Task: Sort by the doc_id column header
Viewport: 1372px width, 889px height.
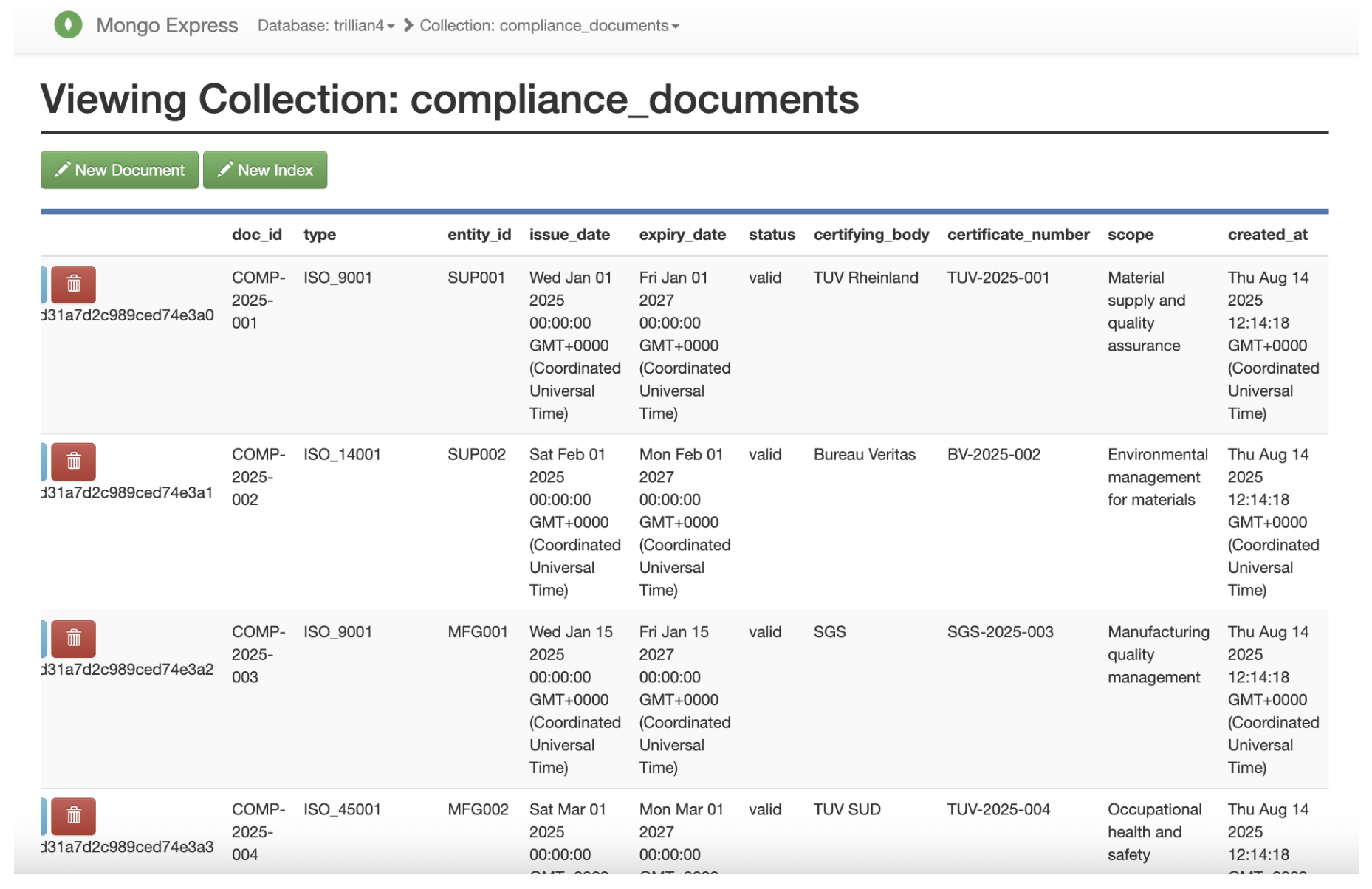Action: (257, 235)
